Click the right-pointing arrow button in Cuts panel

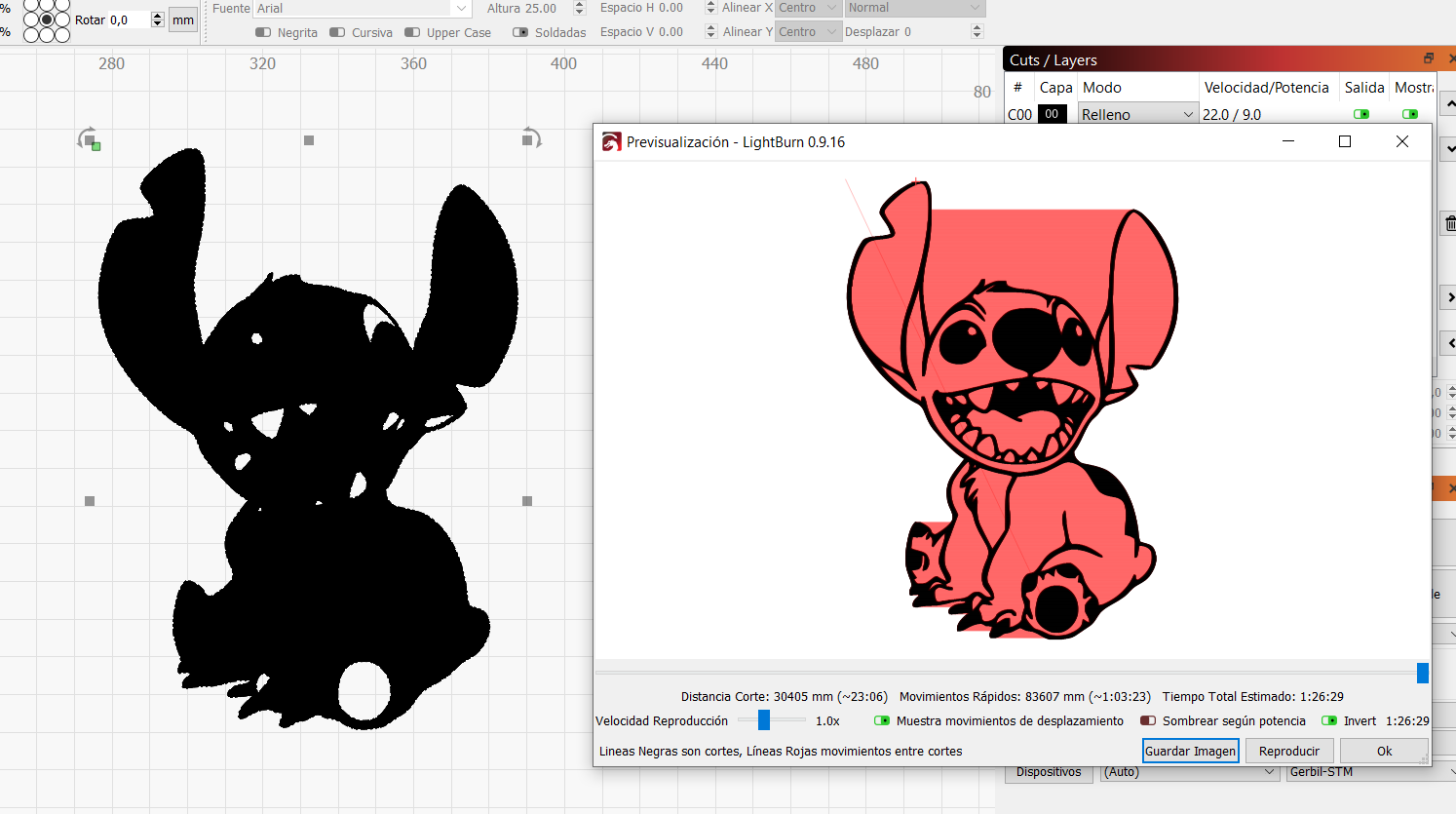click(x=1448, y=297)
